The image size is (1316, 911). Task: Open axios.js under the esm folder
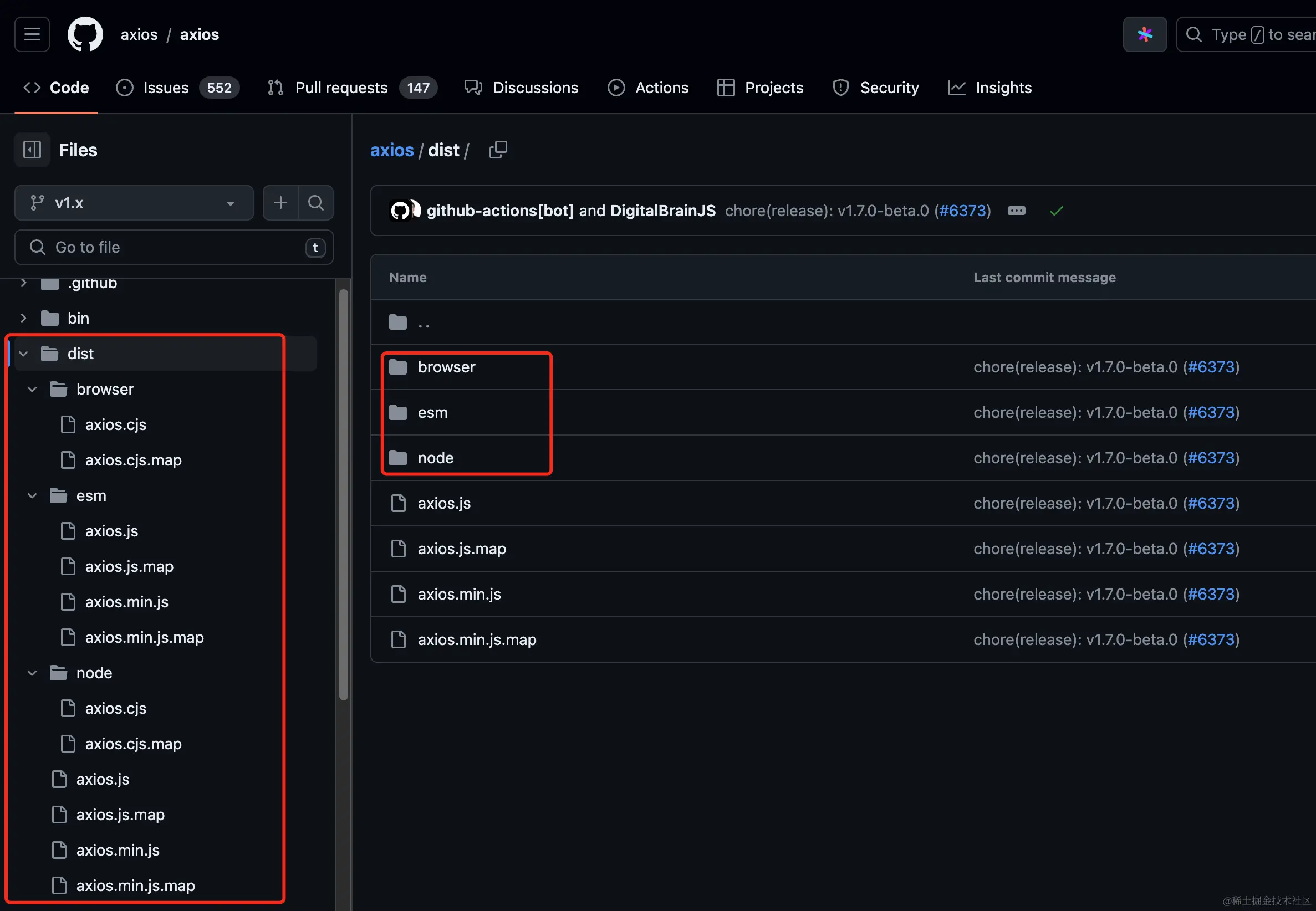point(112,531)
